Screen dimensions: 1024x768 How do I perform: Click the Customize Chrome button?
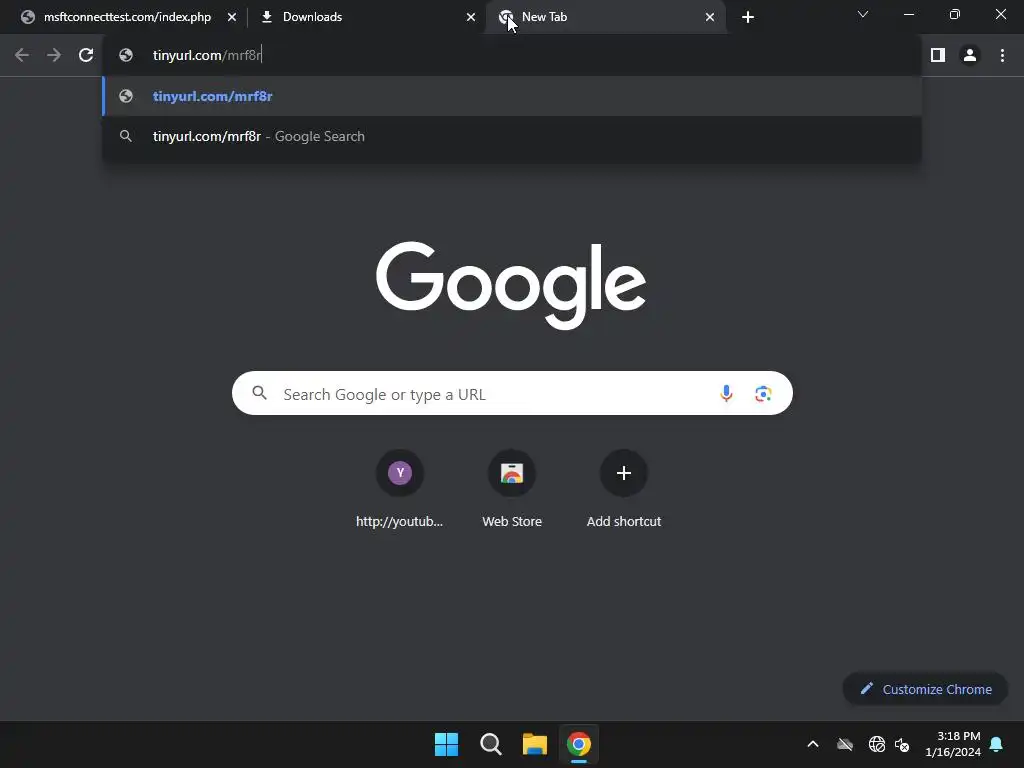click(x=925, y=689)
